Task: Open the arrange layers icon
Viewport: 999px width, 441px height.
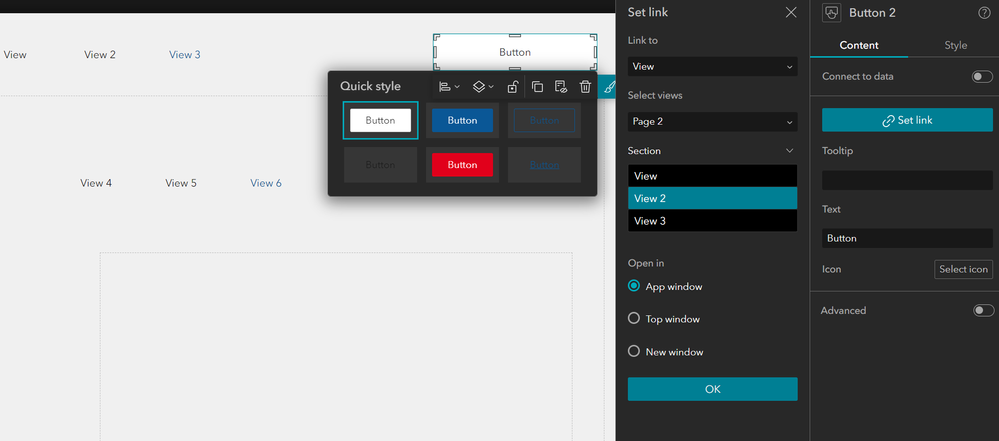Action: point(483,87)
